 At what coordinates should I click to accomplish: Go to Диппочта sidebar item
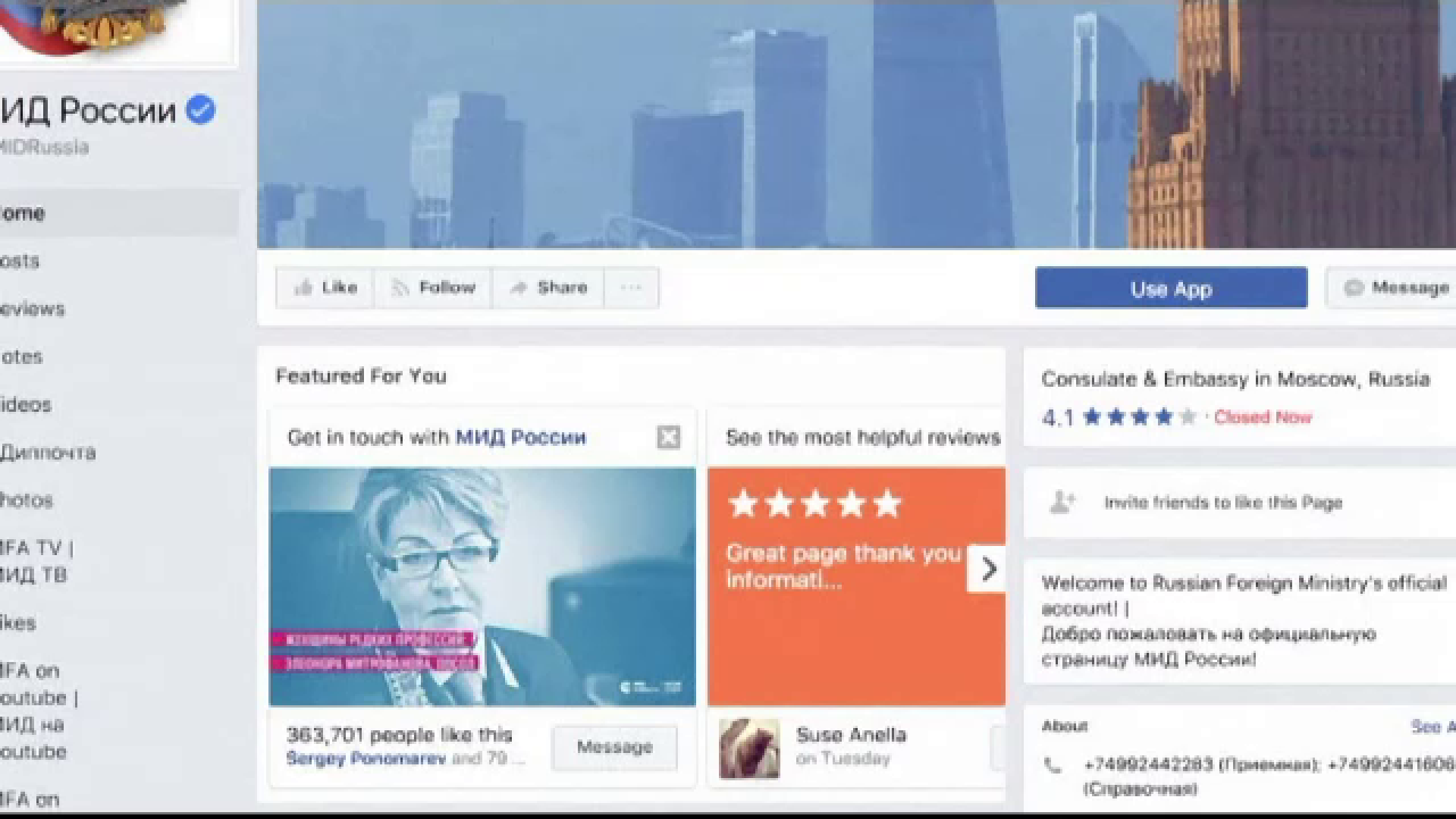pos(47,453)
